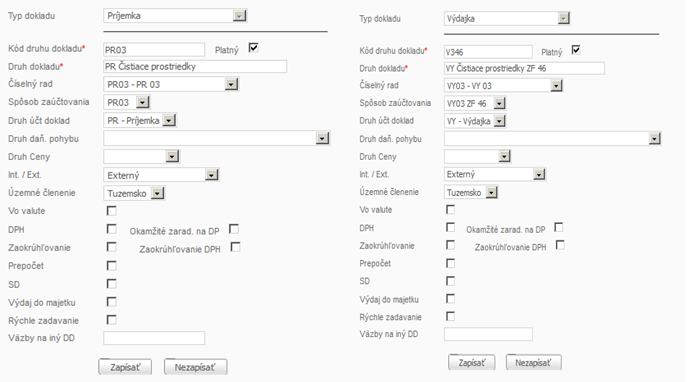Enable Zaokrúhľovanie checkbox in Výdajka form
Viewport: 692px width, 382px height.
tap(450, 245)
